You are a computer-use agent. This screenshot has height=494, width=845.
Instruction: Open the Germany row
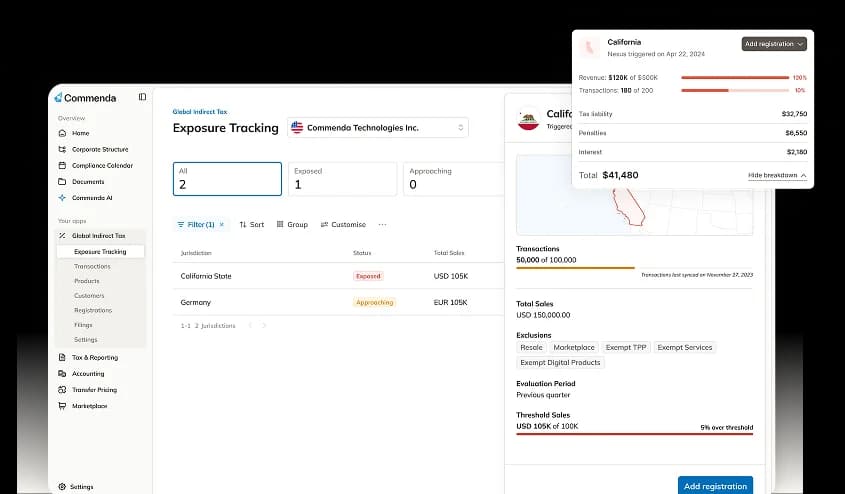coord(338,302)
